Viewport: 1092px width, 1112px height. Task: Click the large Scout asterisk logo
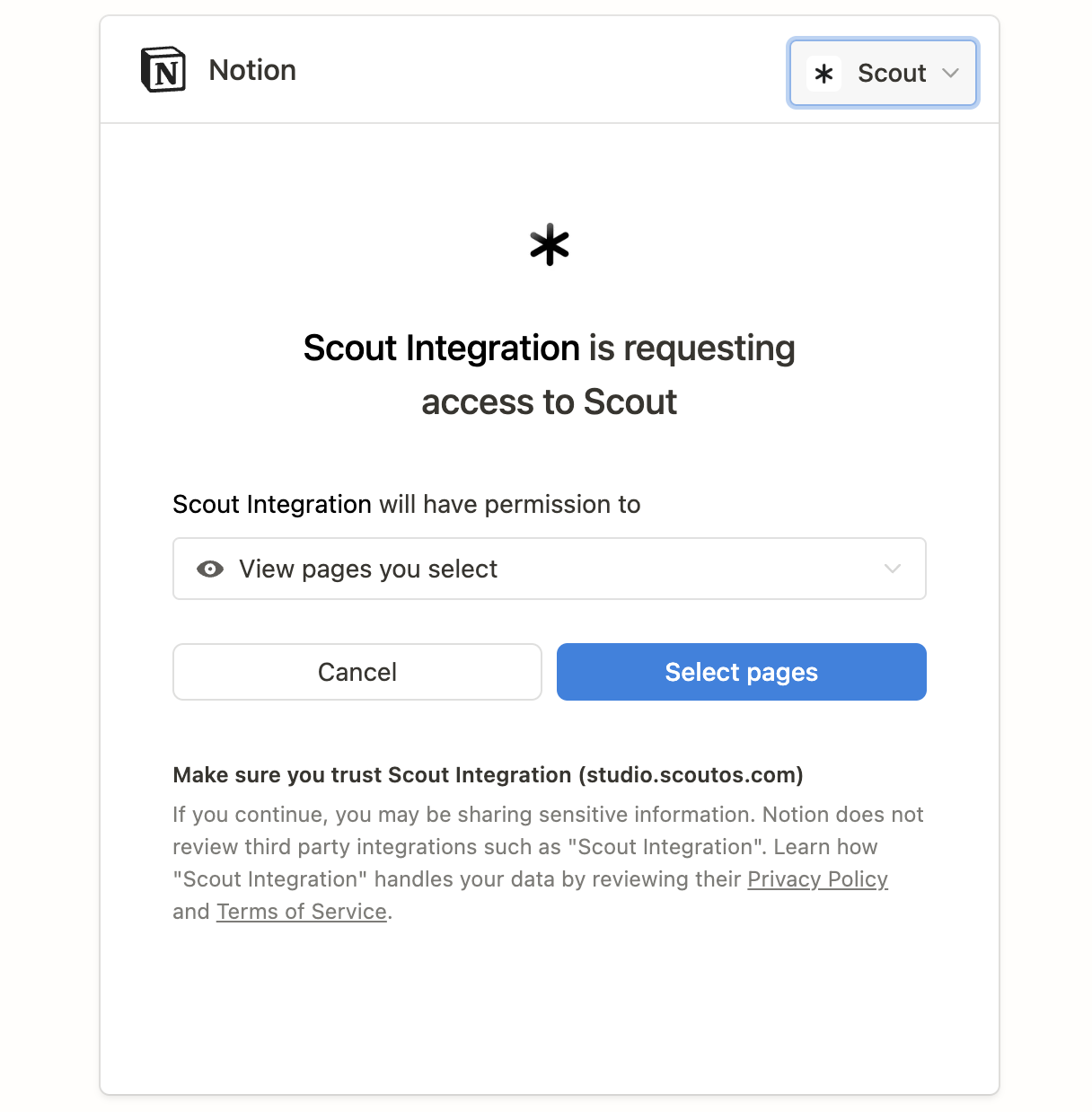[550, 245]
